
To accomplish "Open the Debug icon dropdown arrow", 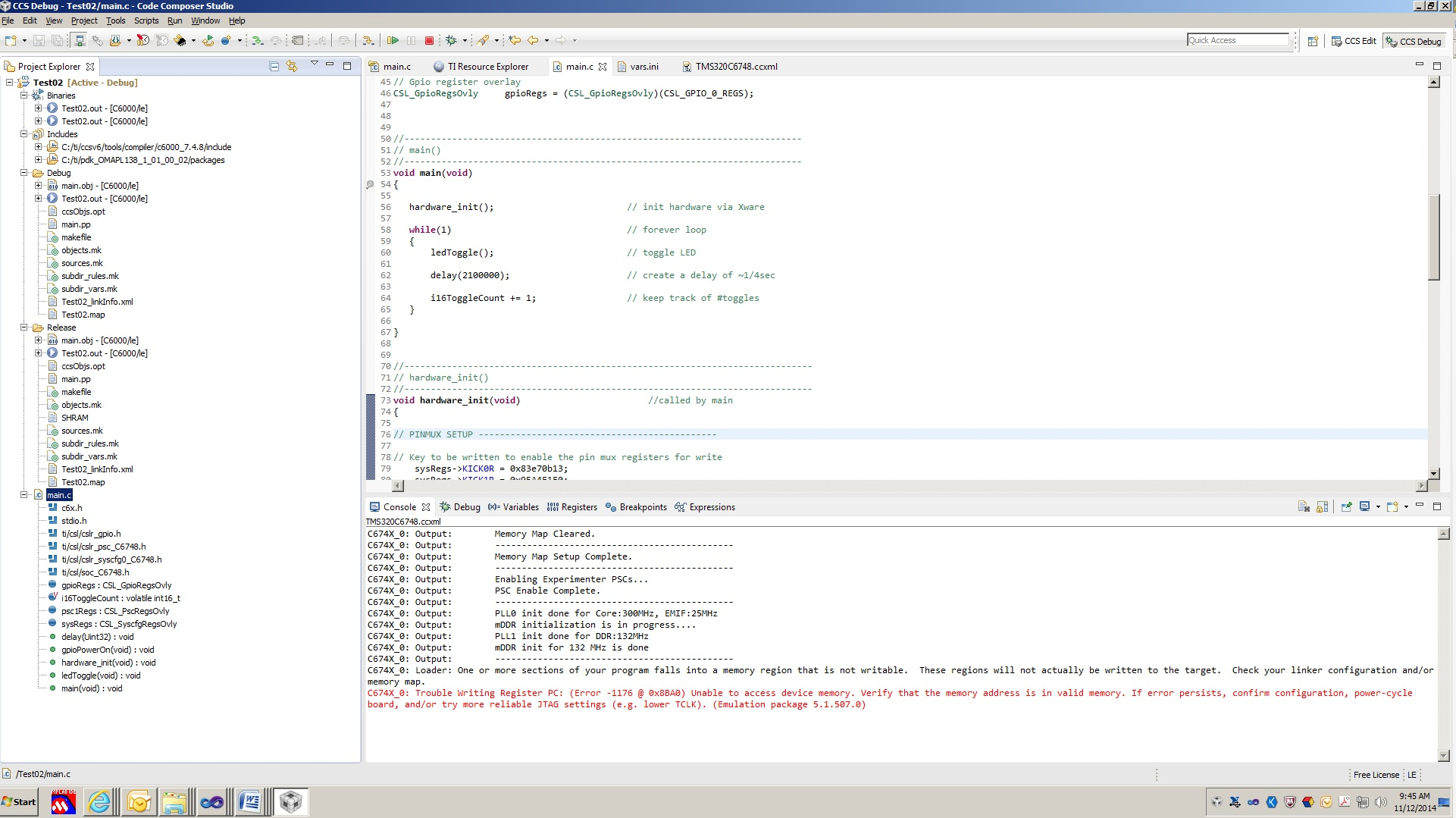I will [x=465, y=41].
